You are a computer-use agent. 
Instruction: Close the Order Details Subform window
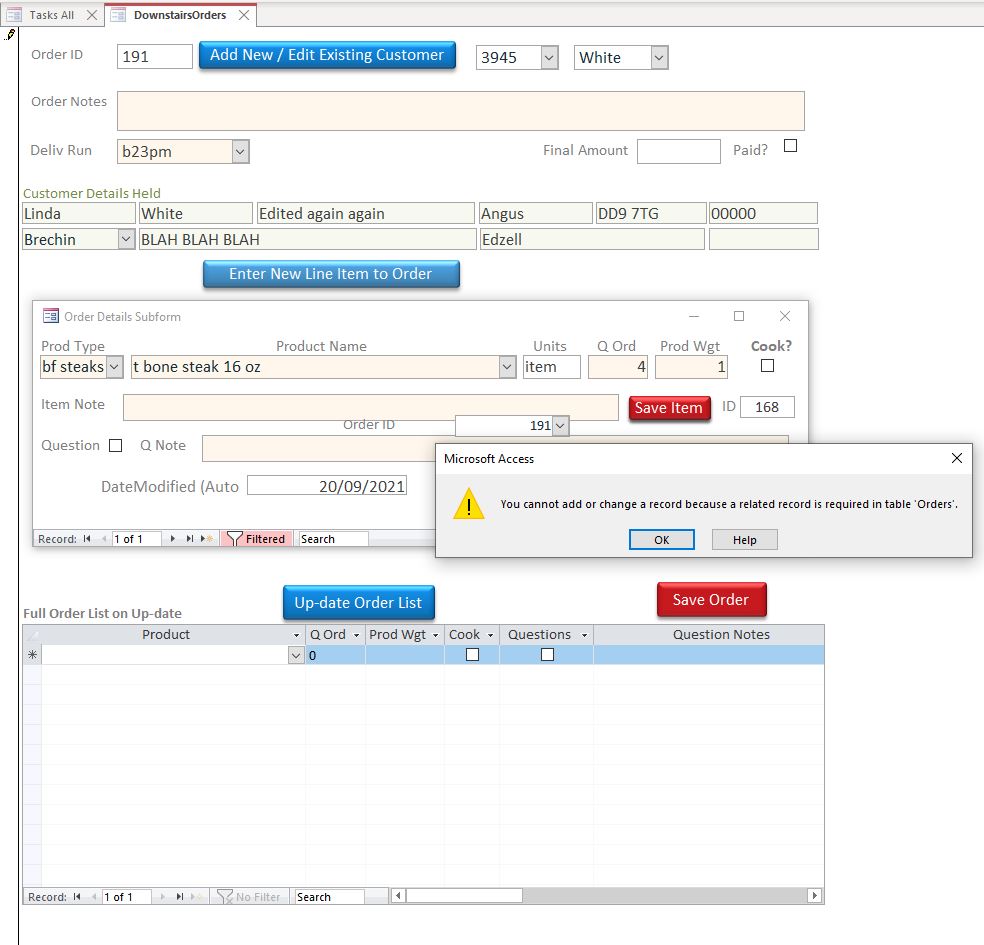tap(784, 316)
